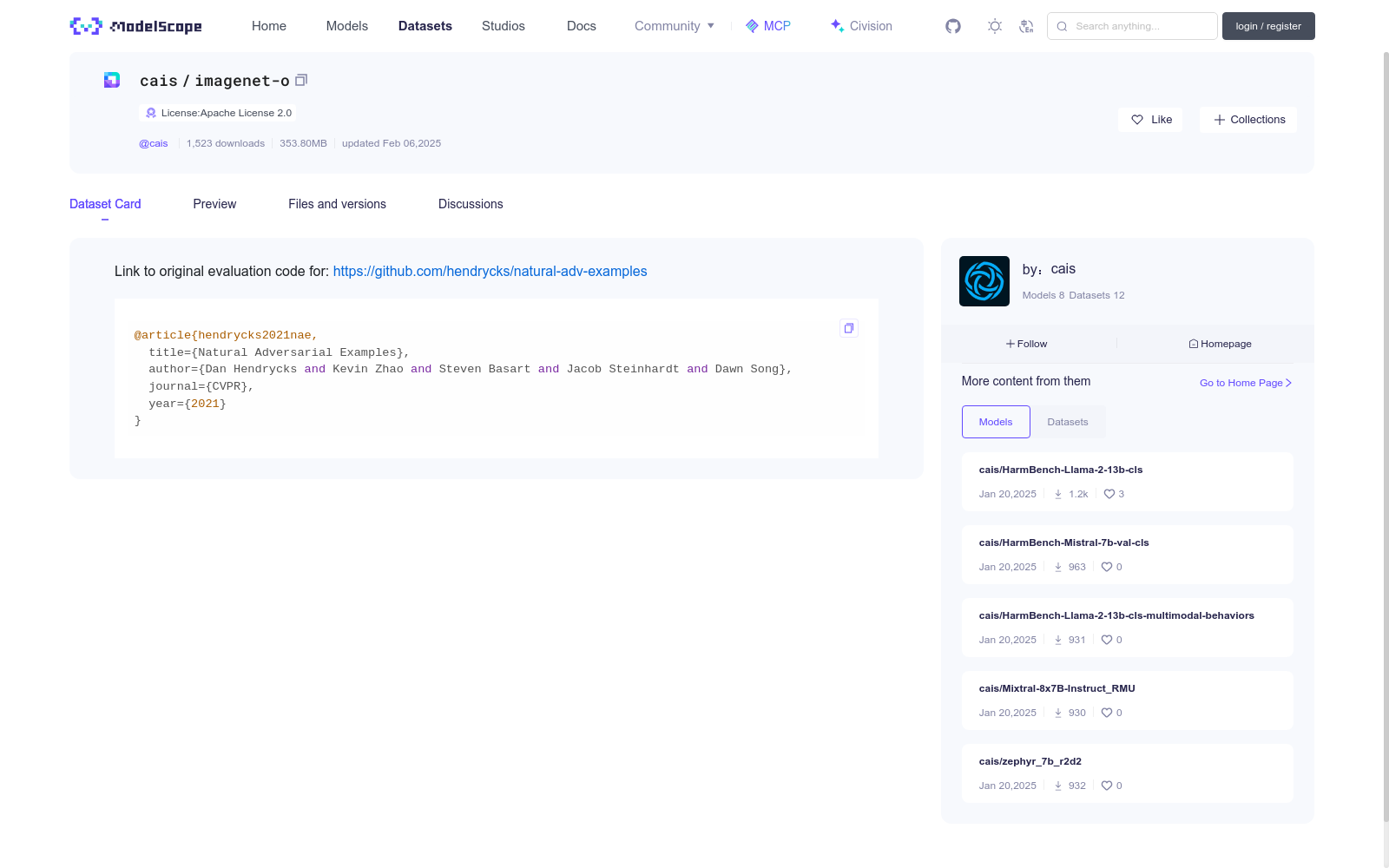Expand the Community dropdown menu
Screen dimensions: 1389x868
tap(675, 26)
